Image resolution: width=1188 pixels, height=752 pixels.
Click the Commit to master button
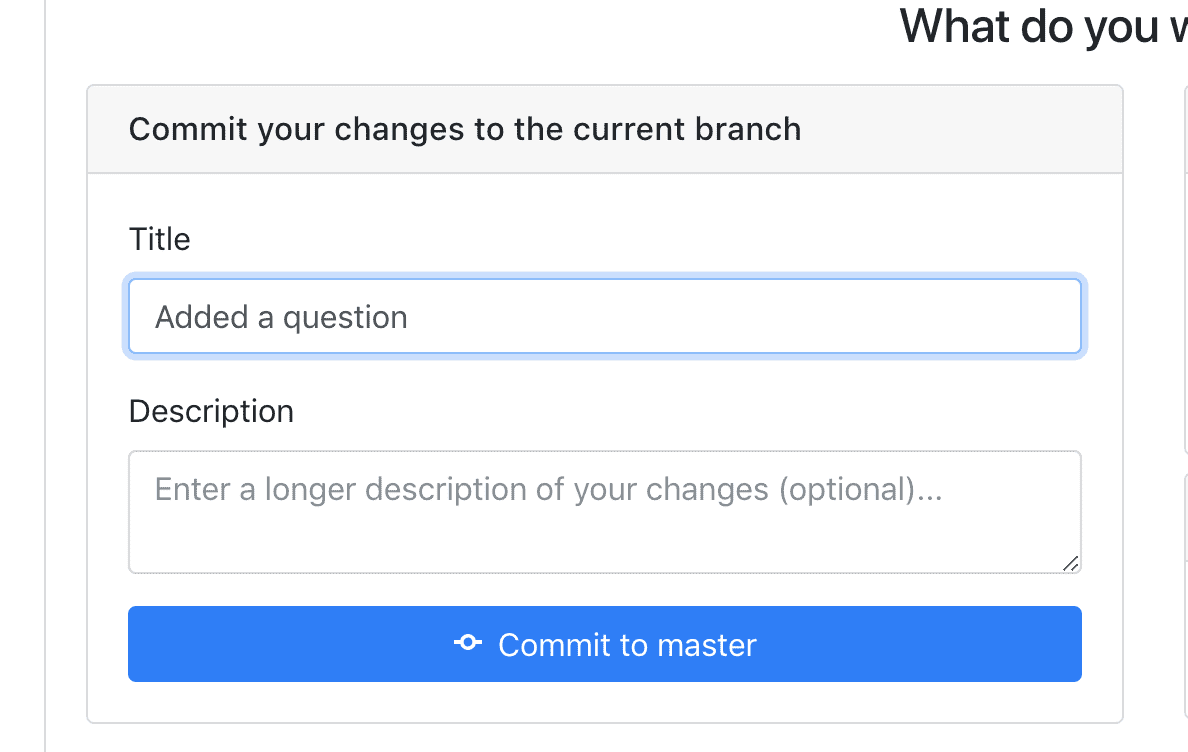coord(605,644)
